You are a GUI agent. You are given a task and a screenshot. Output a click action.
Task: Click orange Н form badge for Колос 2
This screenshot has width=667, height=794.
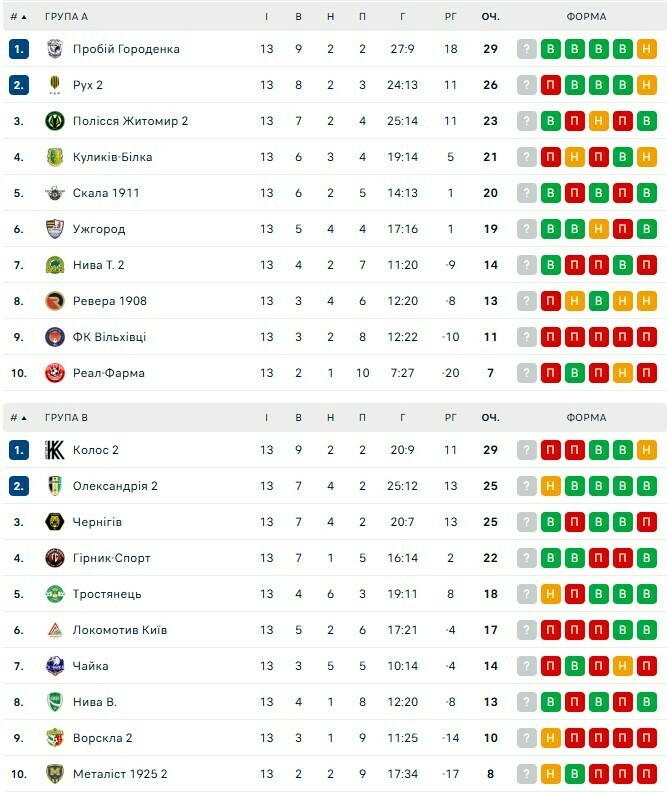647,450
